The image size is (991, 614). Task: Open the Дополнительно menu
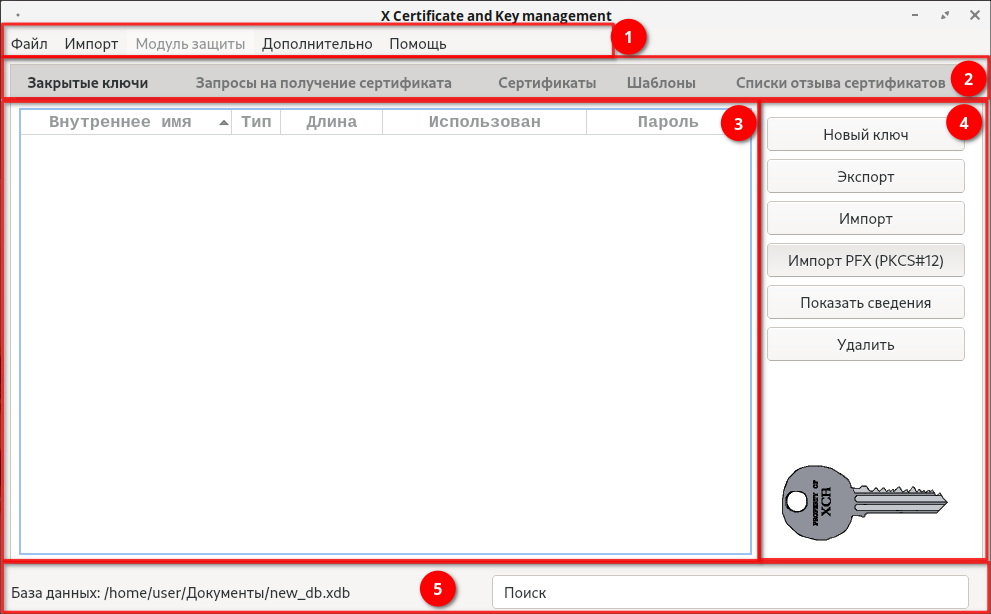(317, 44)
